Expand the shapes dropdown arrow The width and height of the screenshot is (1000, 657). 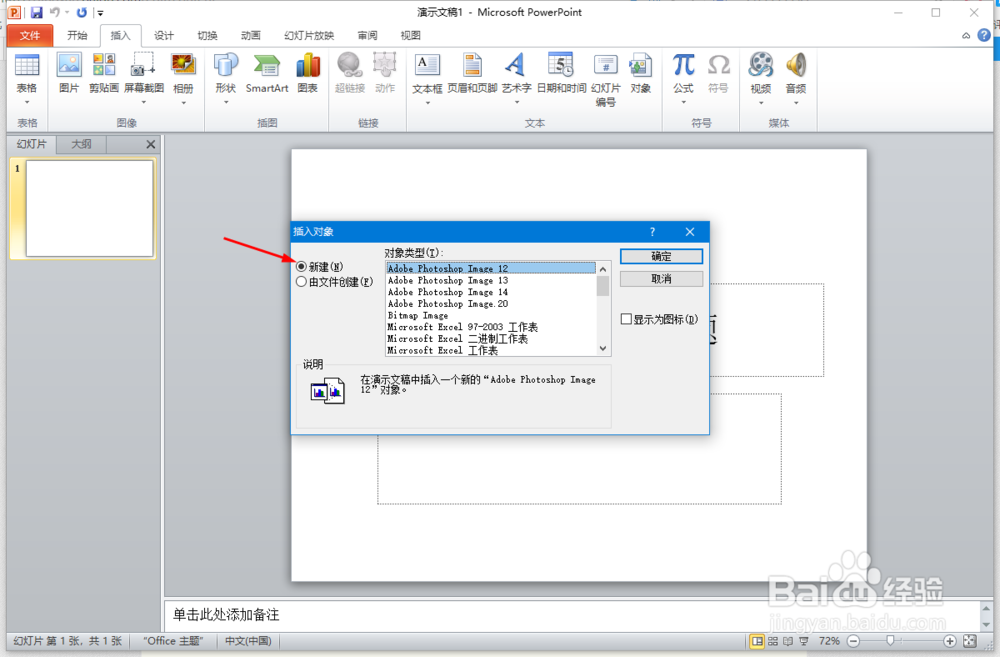[x=226, y=103]
